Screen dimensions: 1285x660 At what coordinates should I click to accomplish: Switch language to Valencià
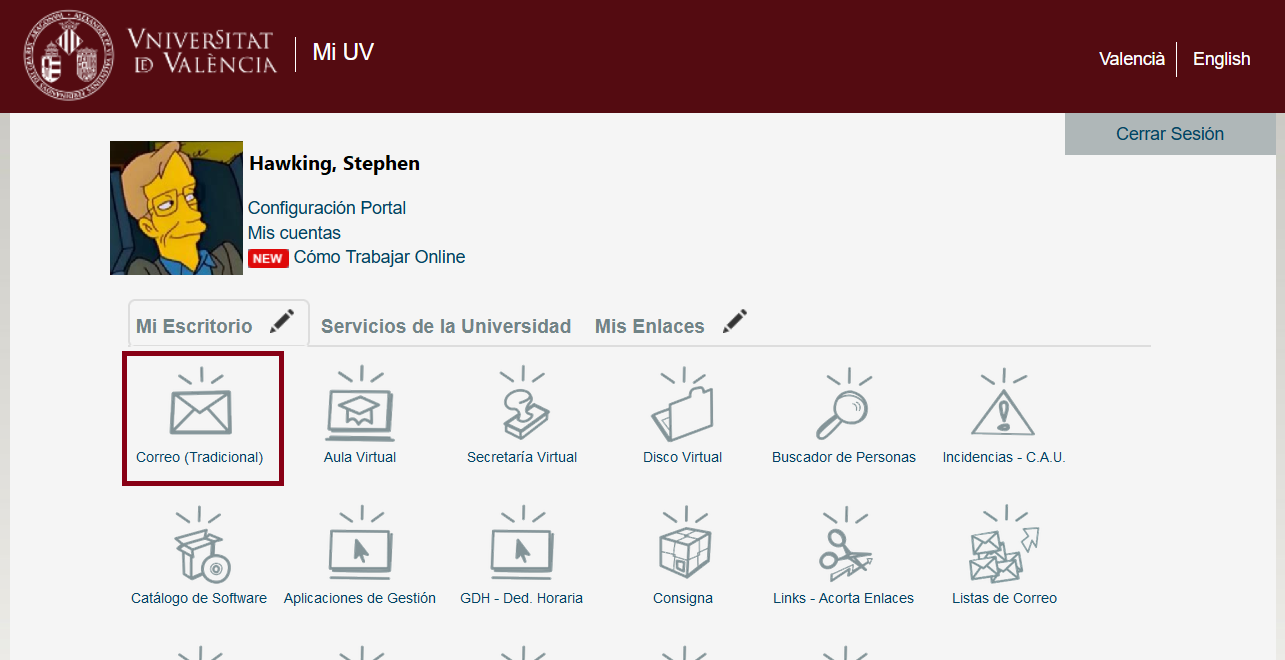pyautogui.click(x=1132, y=59)
